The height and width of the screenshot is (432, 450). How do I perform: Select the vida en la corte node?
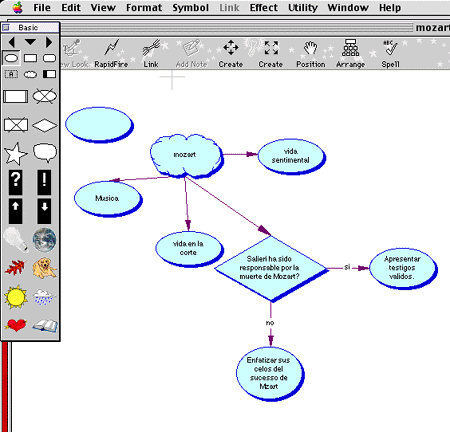tap(189, 249)
